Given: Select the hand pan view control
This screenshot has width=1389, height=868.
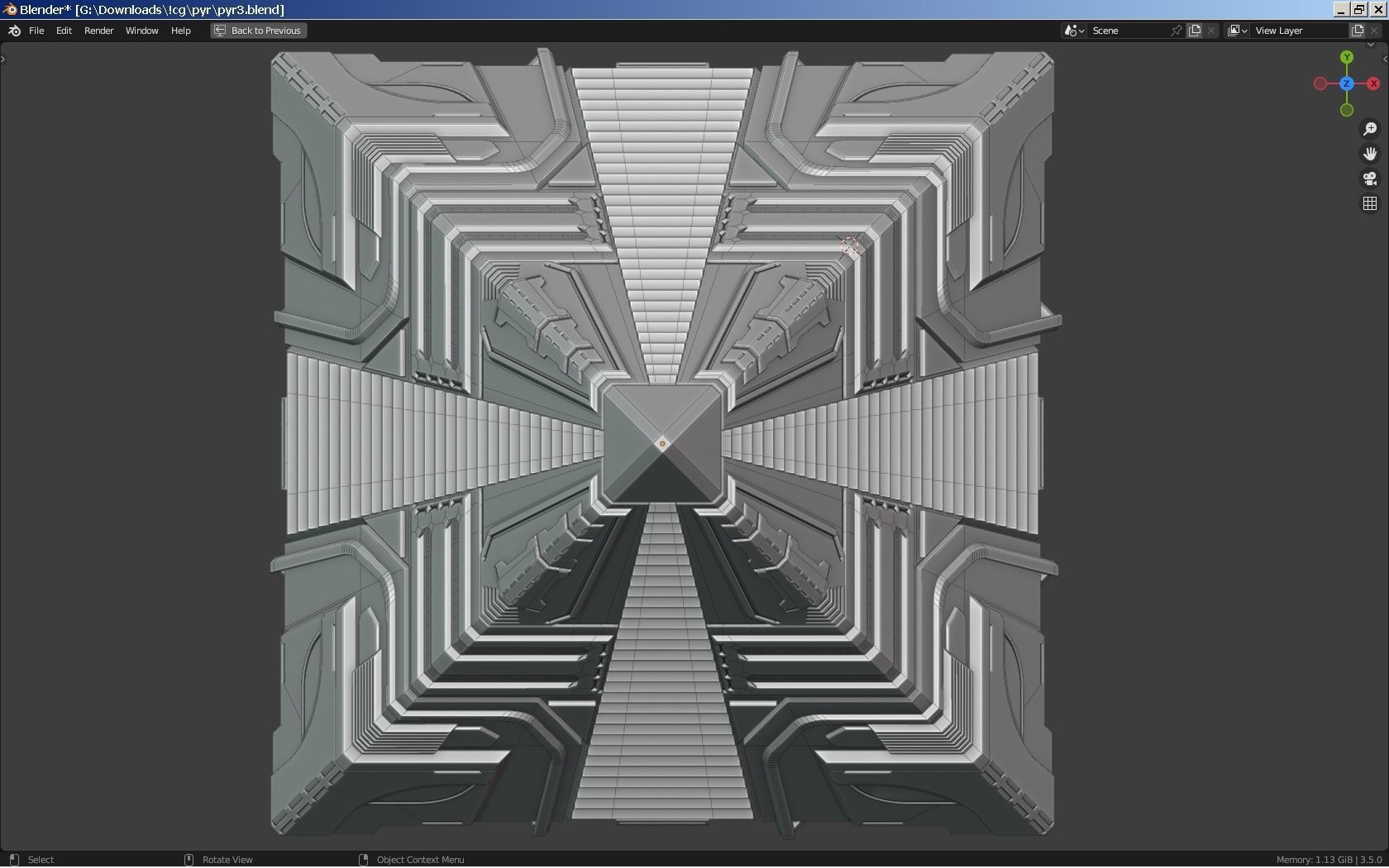Looking at the screenshot, I should [x=1370, y=154].
